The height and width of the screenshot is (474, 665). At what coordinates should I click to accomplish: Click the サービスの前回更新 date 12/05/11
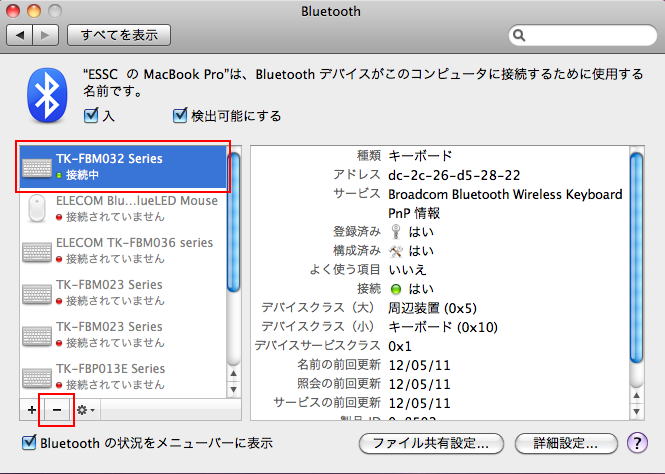(x=419, y=403)
